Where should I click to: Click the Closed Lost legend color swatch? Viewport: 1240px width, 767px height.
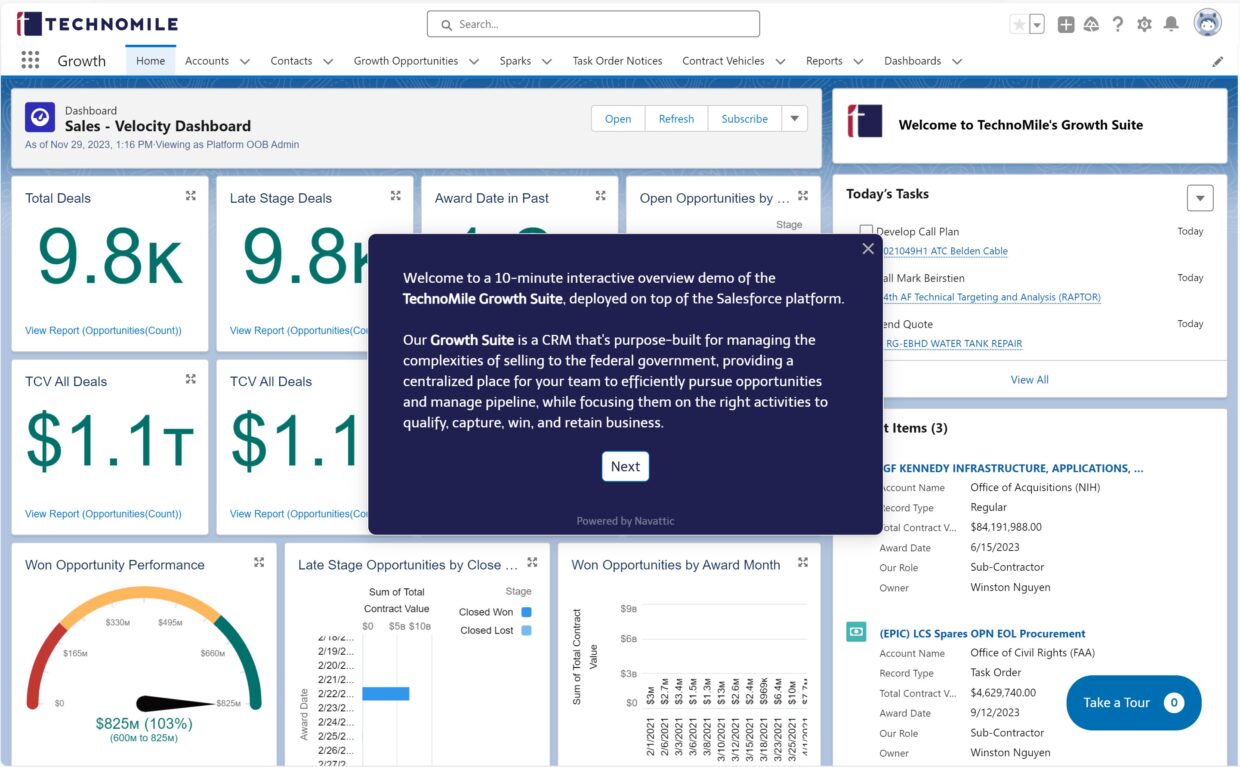tap(527, 631)
